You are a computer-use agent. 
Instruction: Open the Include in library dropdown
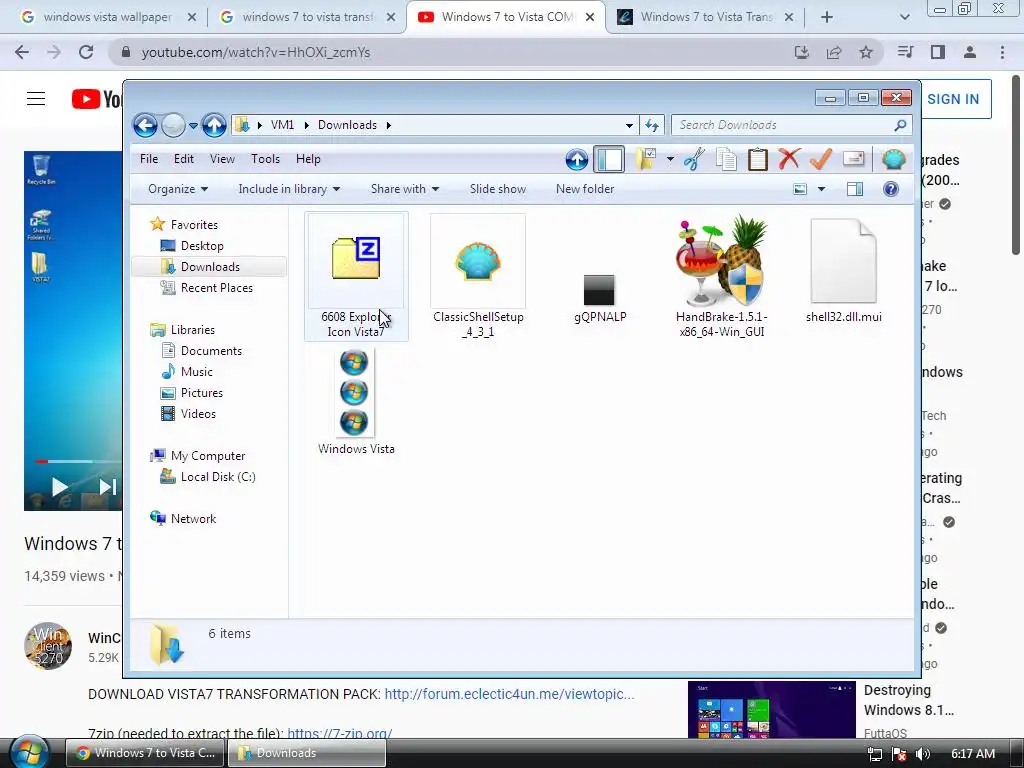289,189
